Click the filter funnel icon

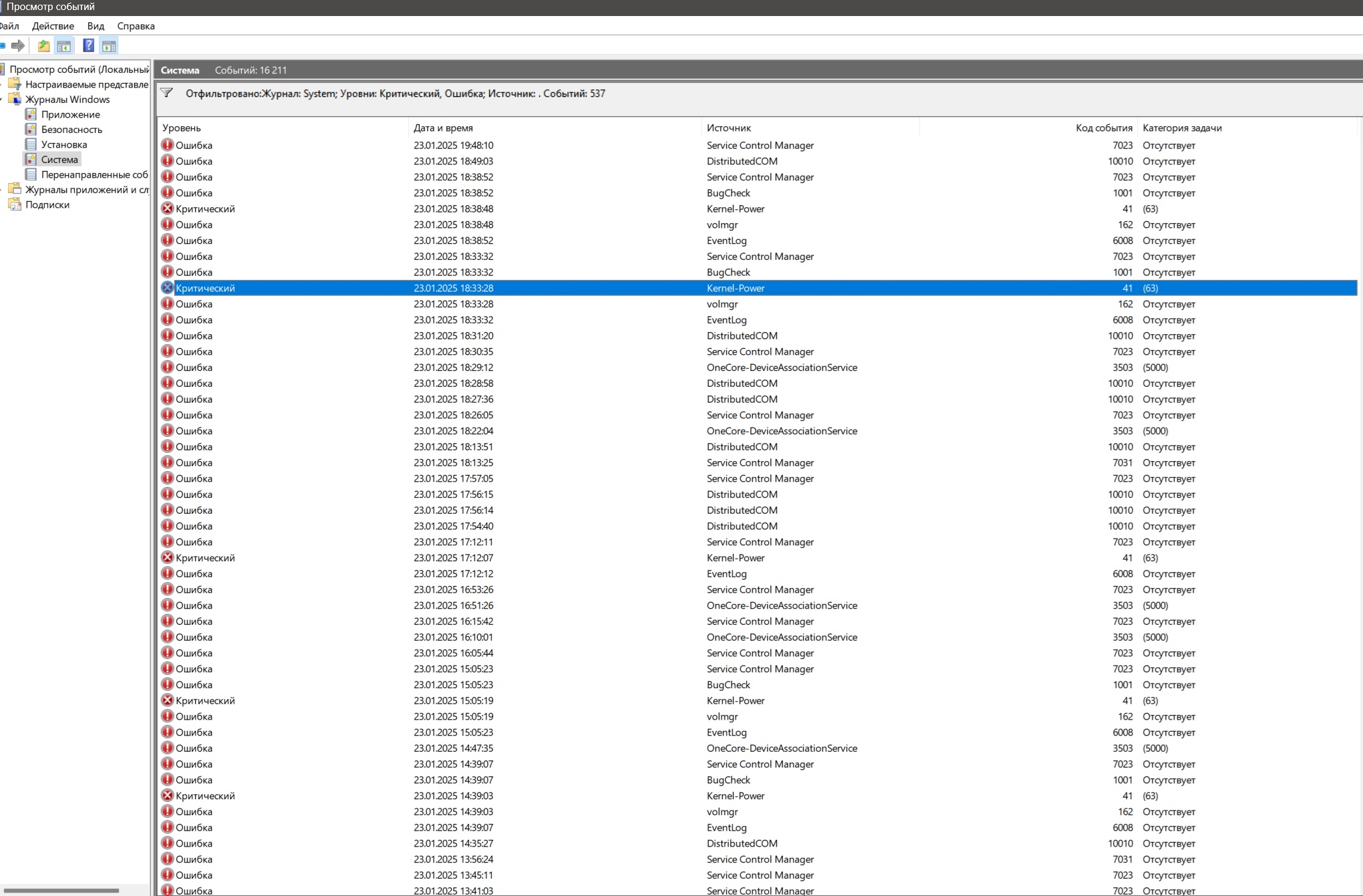tap(167, 94)
